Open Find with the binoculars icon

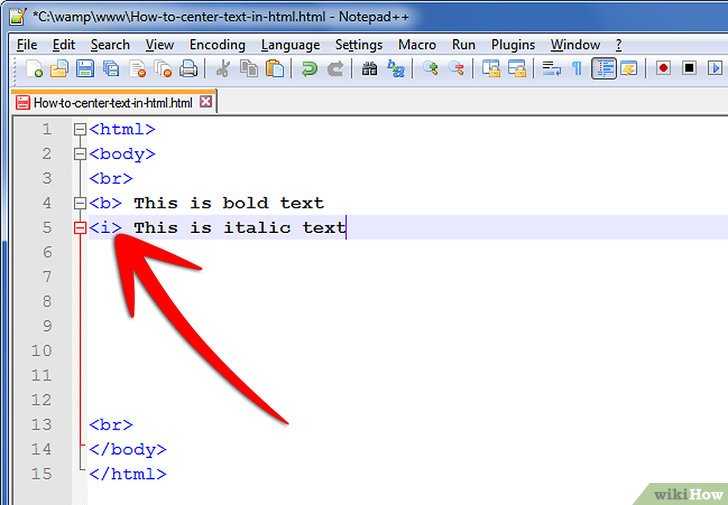(x=370, y=69)
